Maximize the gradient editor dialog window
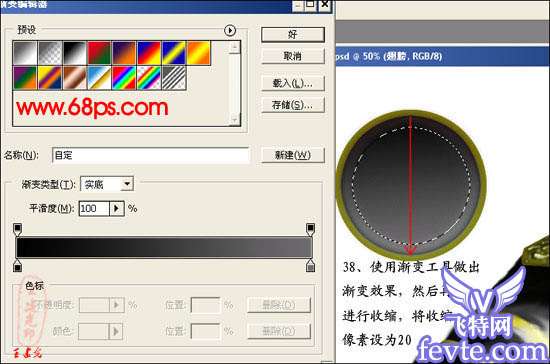Image resolution: width=550 pixels, height=364 pixels. [311, 5]
